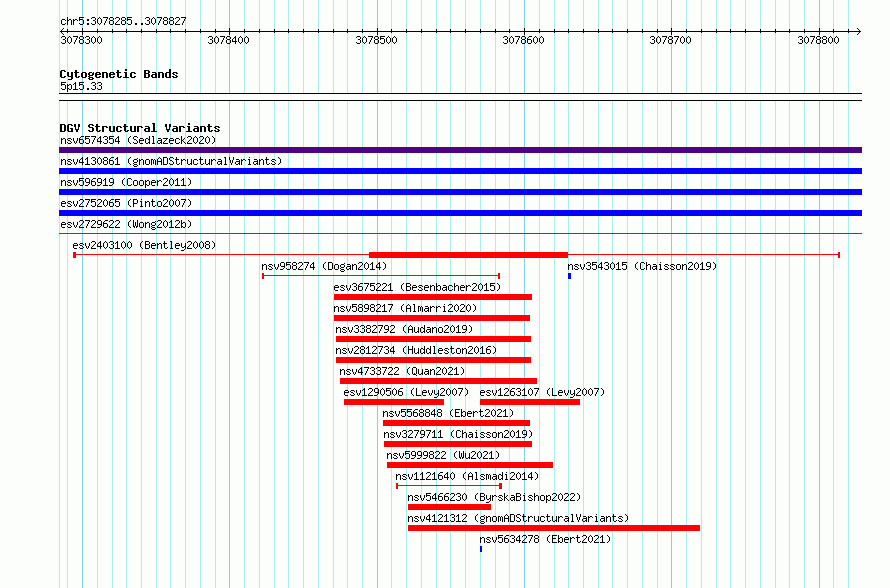Image resolution: width=890 pixels, height=588 pixels.
Task: Open the nsv5568848 (Ebert2021) label
Action: tap(448, 413)
